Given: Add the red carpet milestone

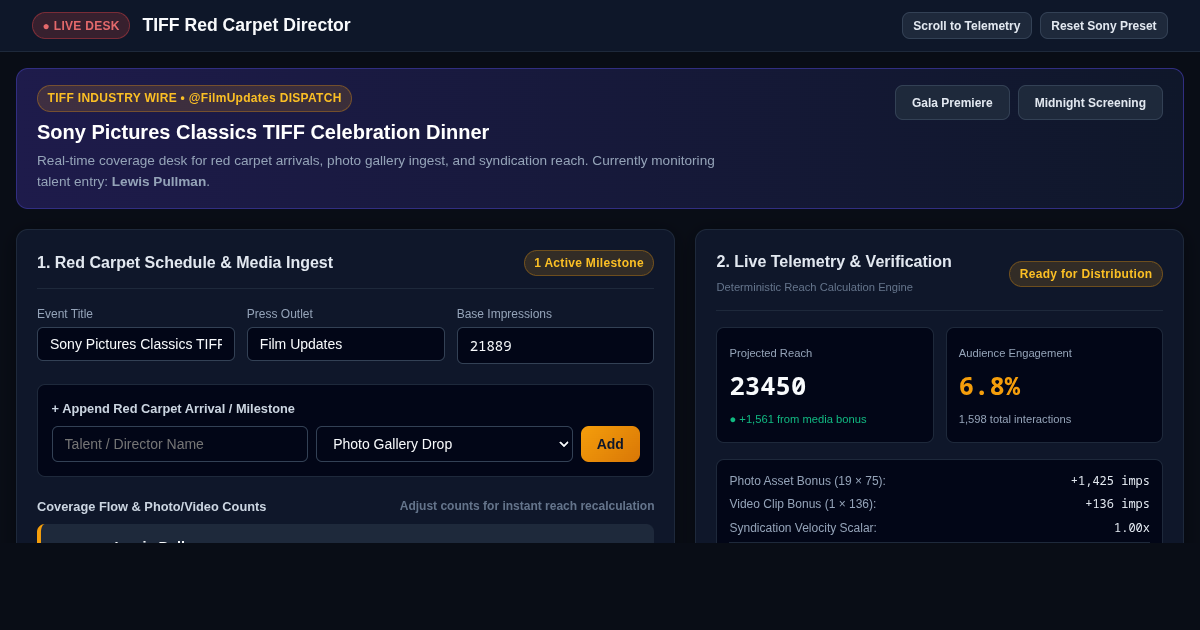Looking at the screenshot, I should tap(610, 444).
